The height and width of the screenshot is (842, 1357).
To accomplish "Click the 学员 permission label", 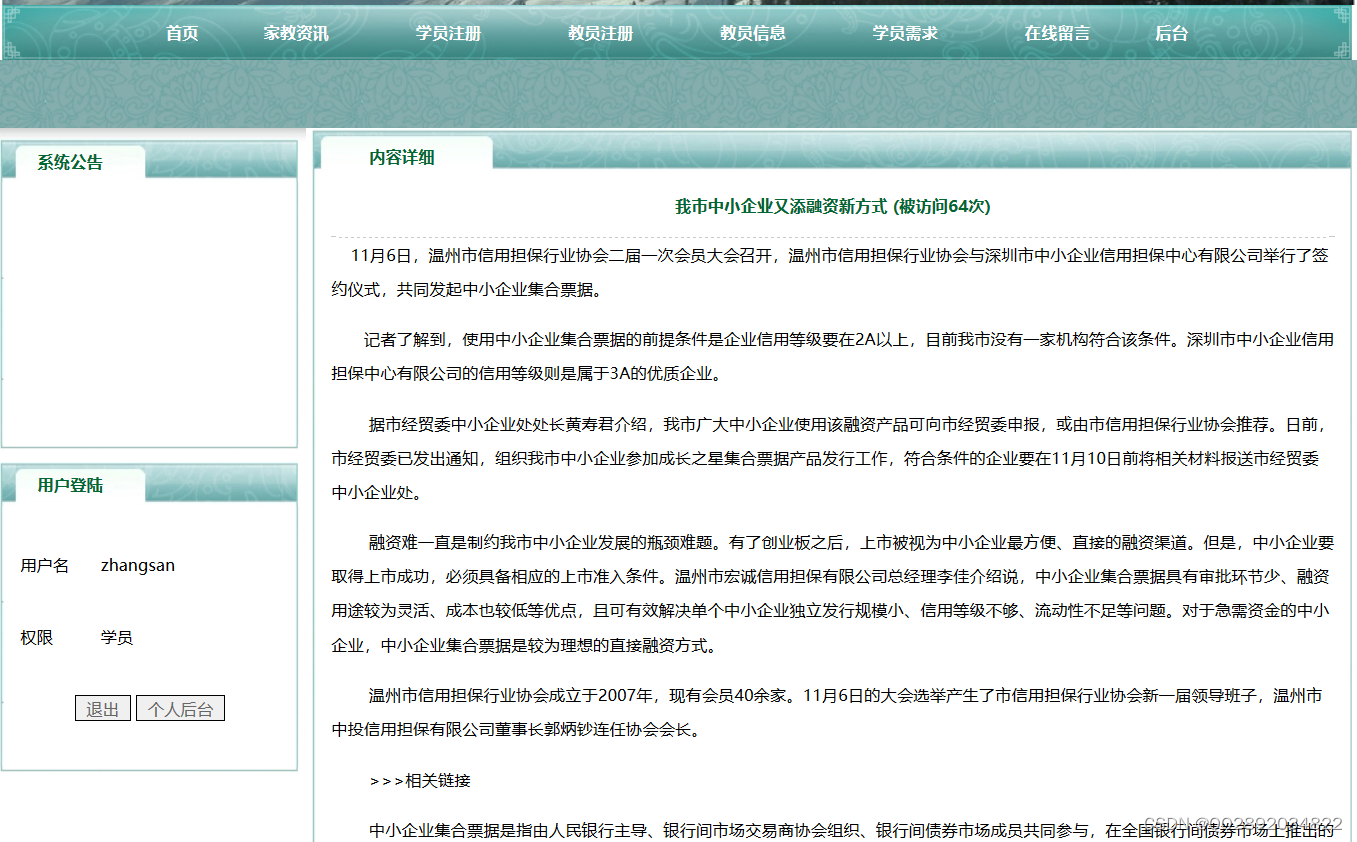I will click(117, 637).
